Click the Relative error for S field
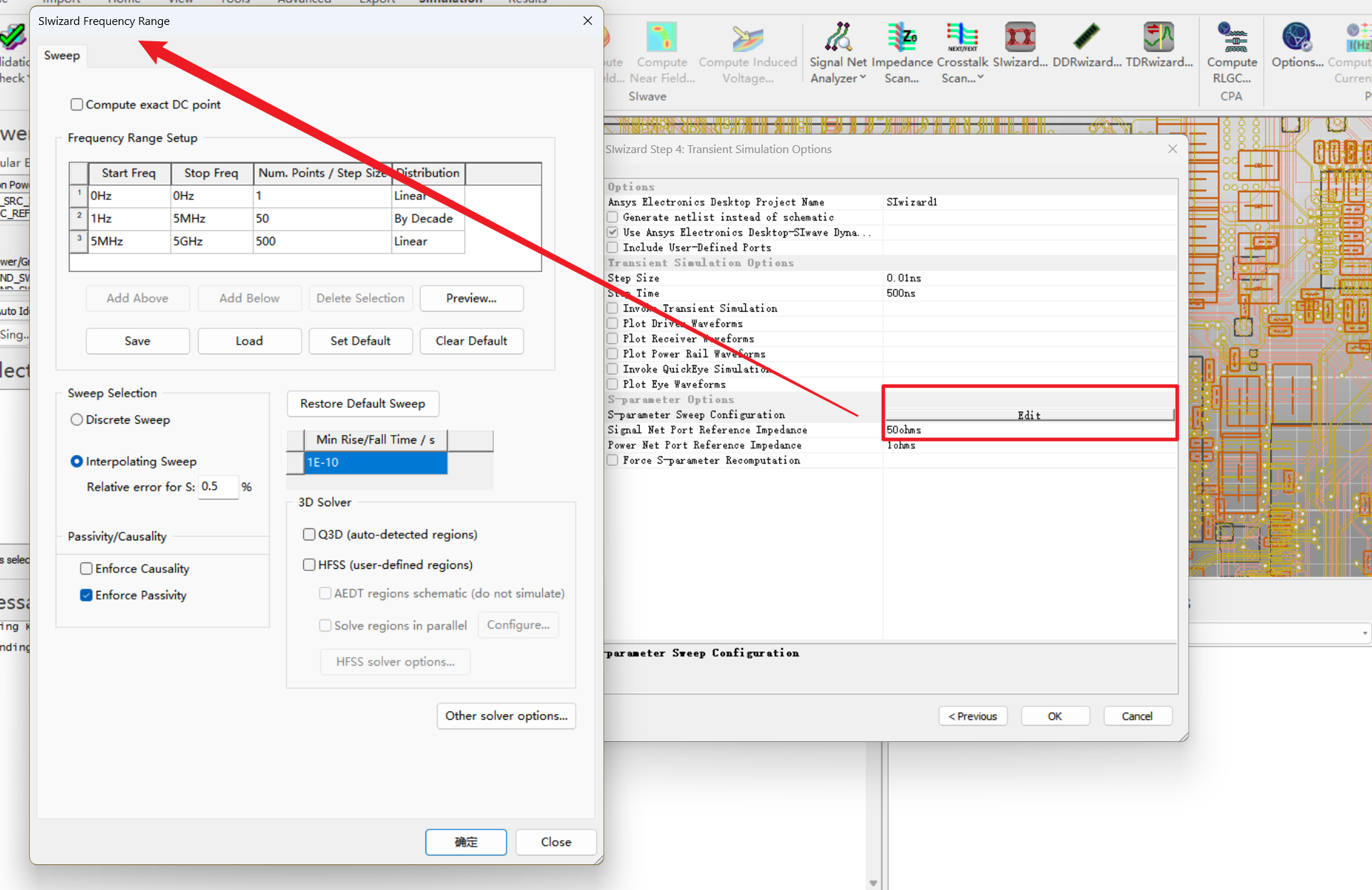The image size is (1372, 890). tap(217, 487)
